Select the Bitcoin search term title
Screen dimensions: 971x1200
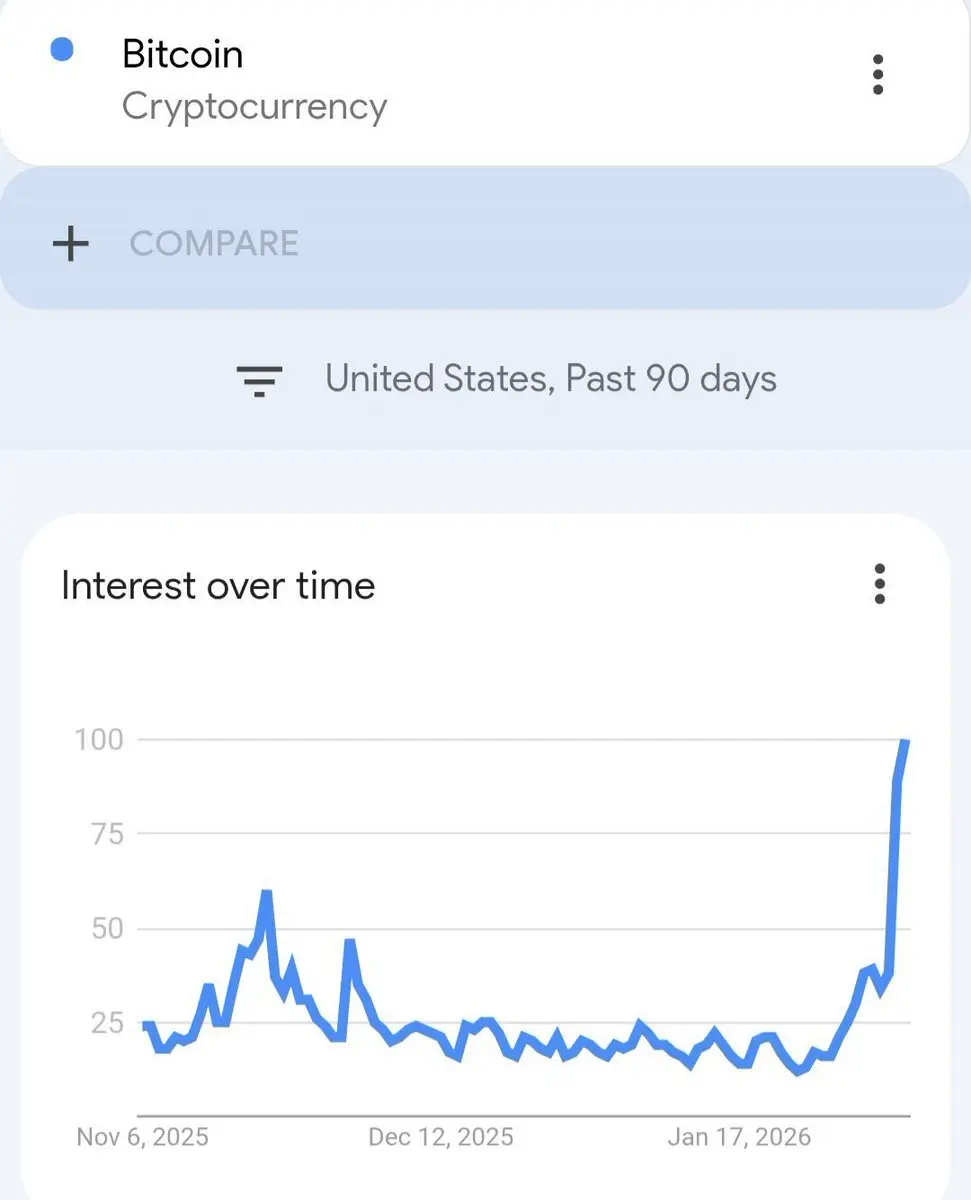(182, 54)
